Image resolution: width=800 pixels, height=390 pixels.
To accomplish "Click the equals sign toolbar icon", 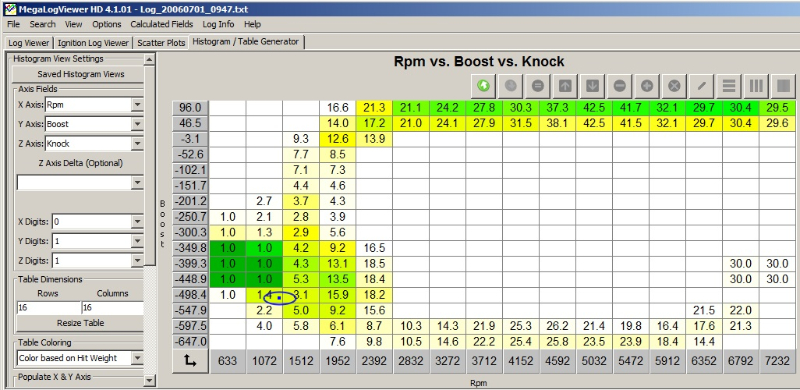I will [x=538, y=86].
